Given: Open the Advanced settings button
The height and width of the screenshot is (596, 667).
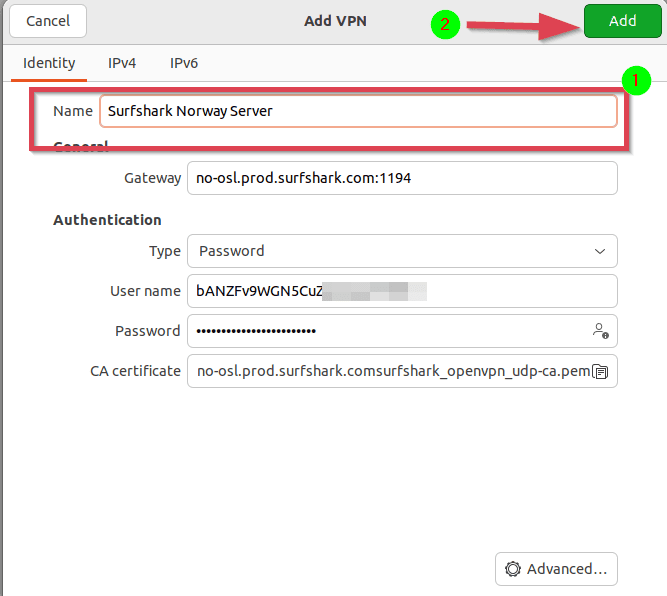Looking at the screenshot, I should point(556,569).
